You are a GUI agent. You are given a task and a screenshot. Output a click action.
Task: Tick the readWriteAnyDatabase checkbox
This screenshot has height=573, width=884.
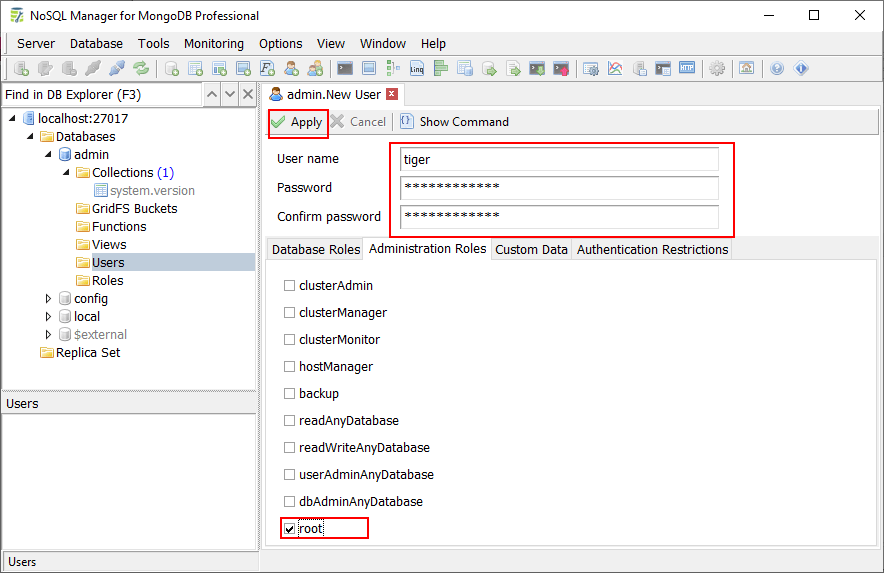point(290,448)
